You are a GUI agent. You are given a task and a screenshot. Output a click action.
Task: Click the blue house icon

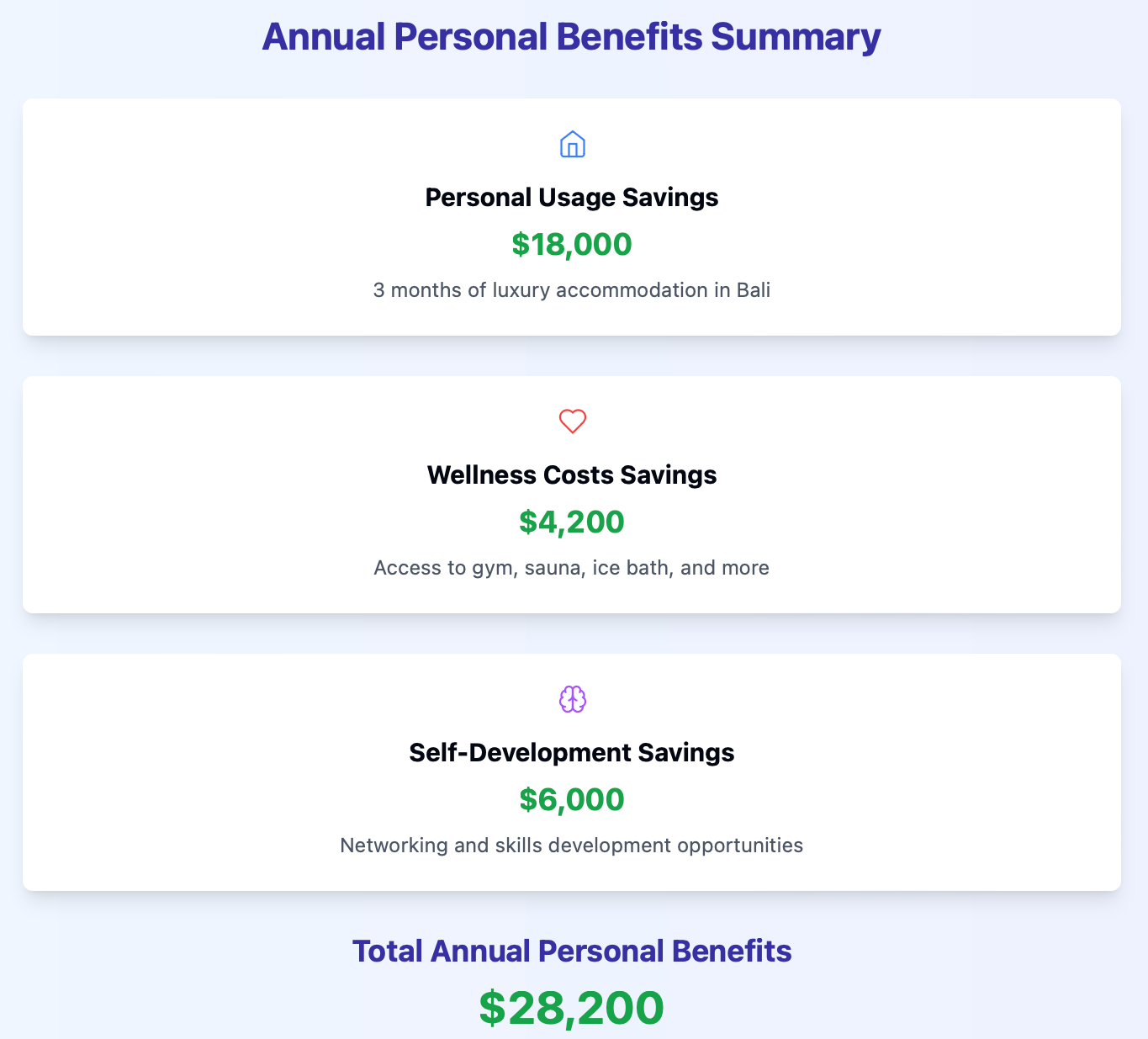(572, 144)
